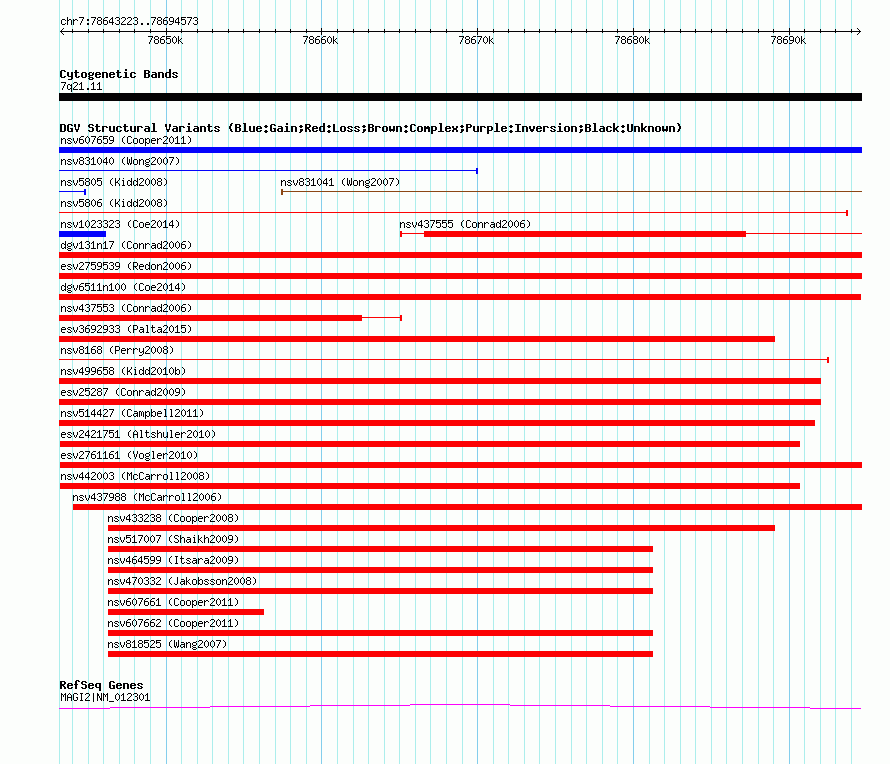
Task: Click the nsv607659 (Cooper2011) variant label
Action: click(x=126, y=140)
